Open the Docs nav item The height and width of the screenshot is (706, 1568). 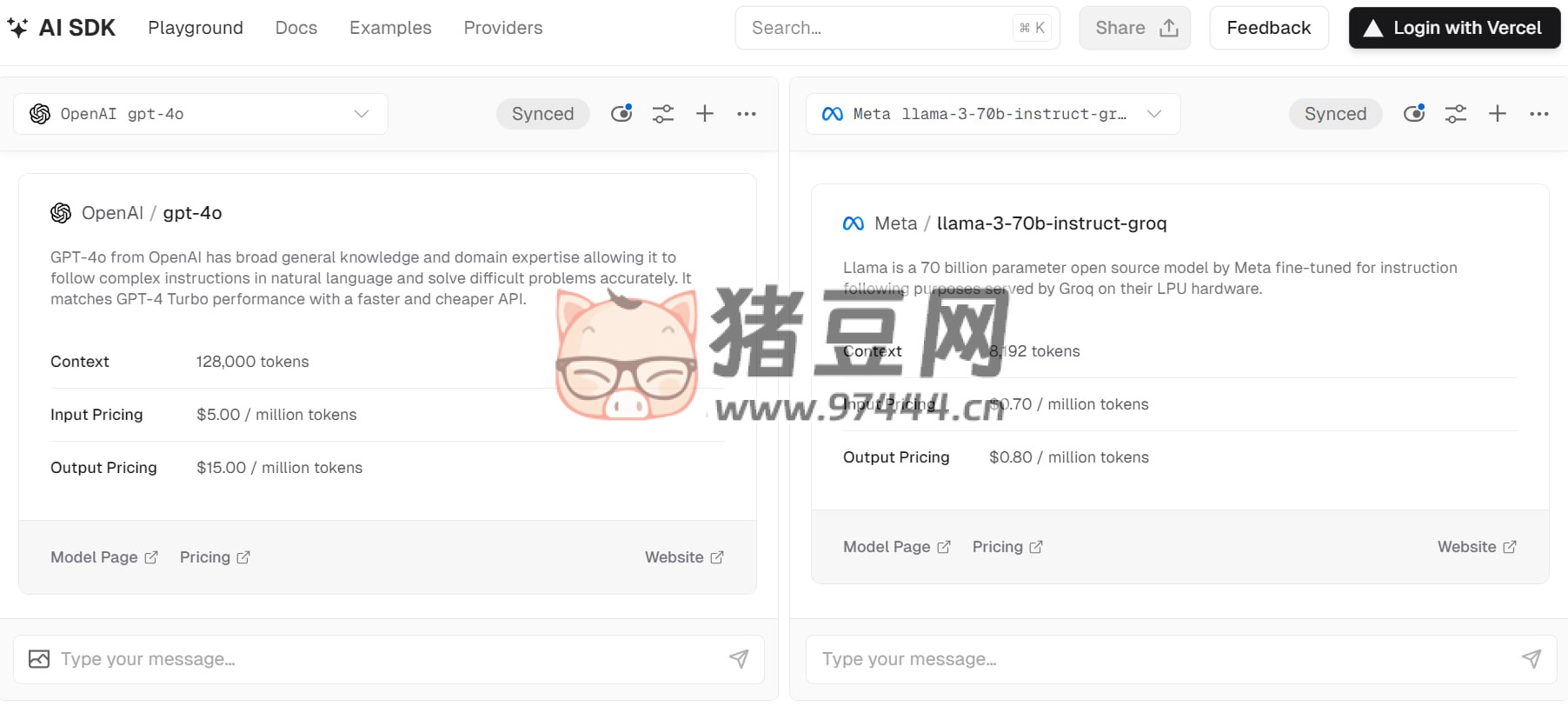click(x=296, y=28)
